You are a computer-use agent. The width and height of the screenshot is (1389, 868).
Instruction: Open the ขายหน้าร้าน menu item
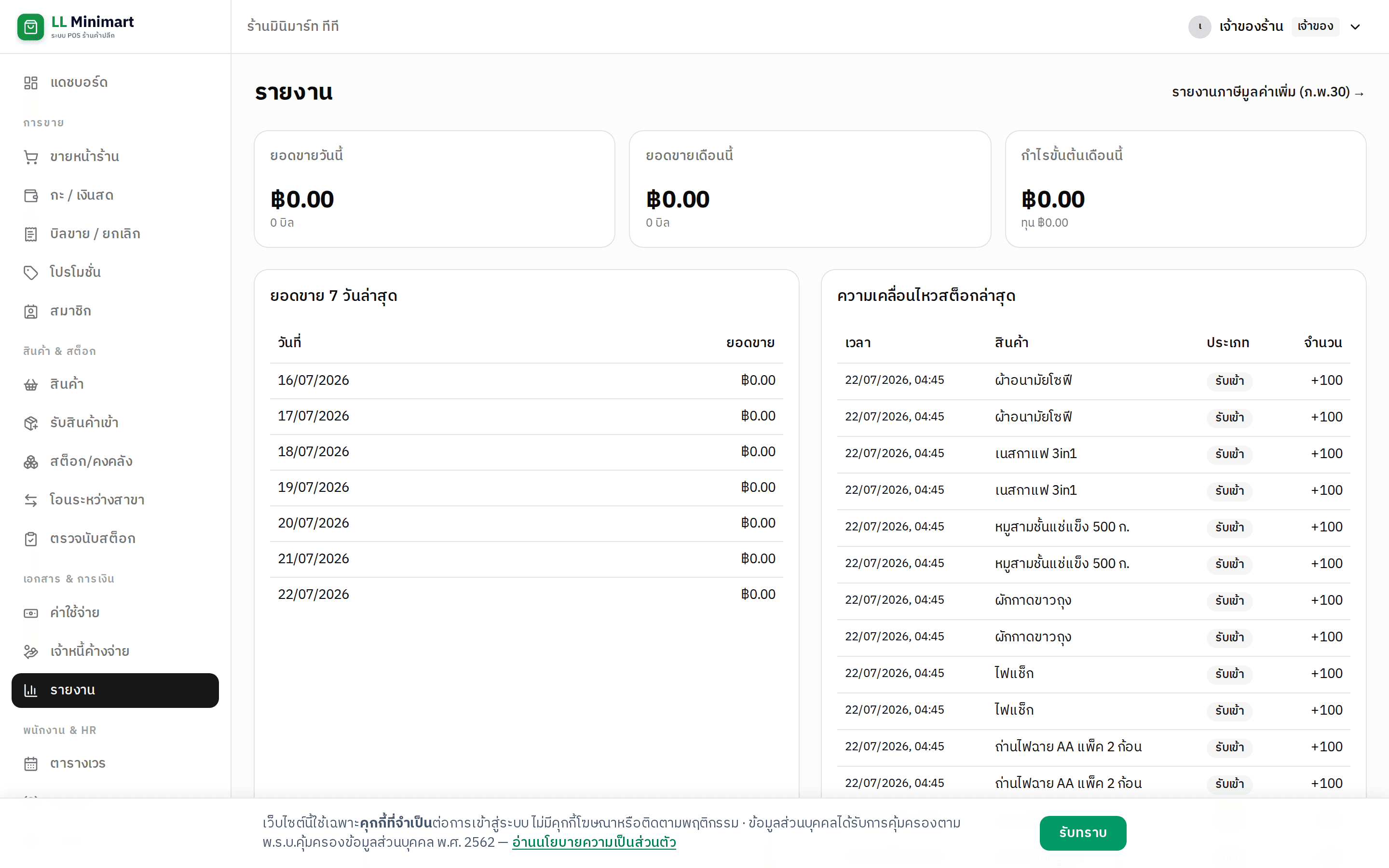[115, 157]
